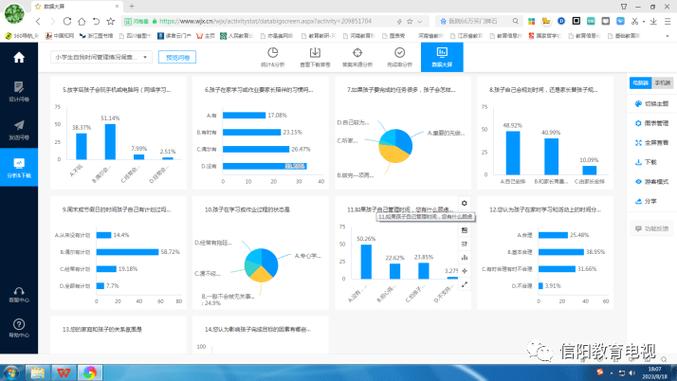677x381 pixels.
Task: Click the dropdown chevron beside the address bar star
Action: 420,21
